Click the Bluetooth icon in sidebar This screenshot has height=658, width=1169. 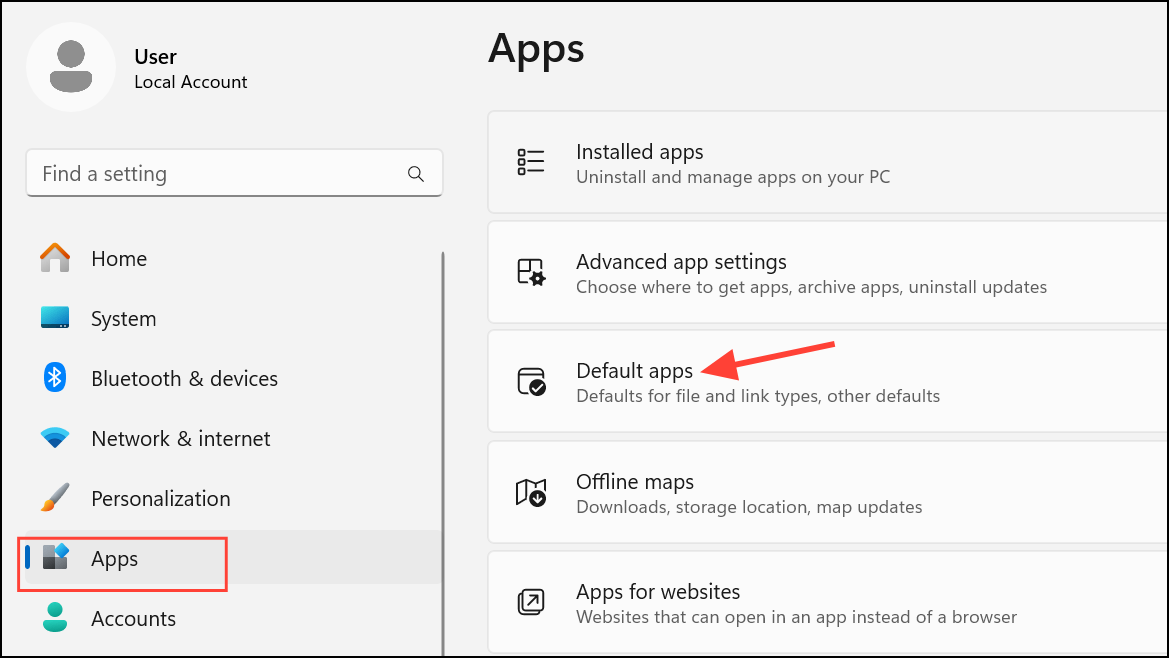[x=55, y=378]
